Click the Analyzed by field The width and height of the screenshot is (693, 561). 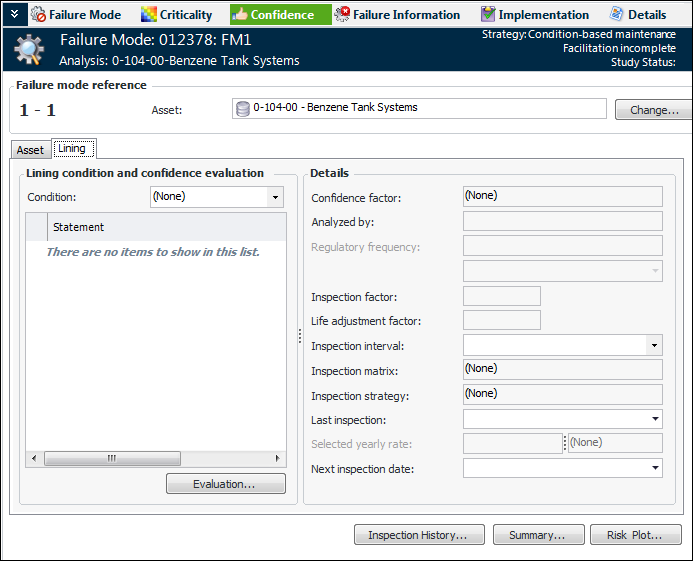(563, 221)
